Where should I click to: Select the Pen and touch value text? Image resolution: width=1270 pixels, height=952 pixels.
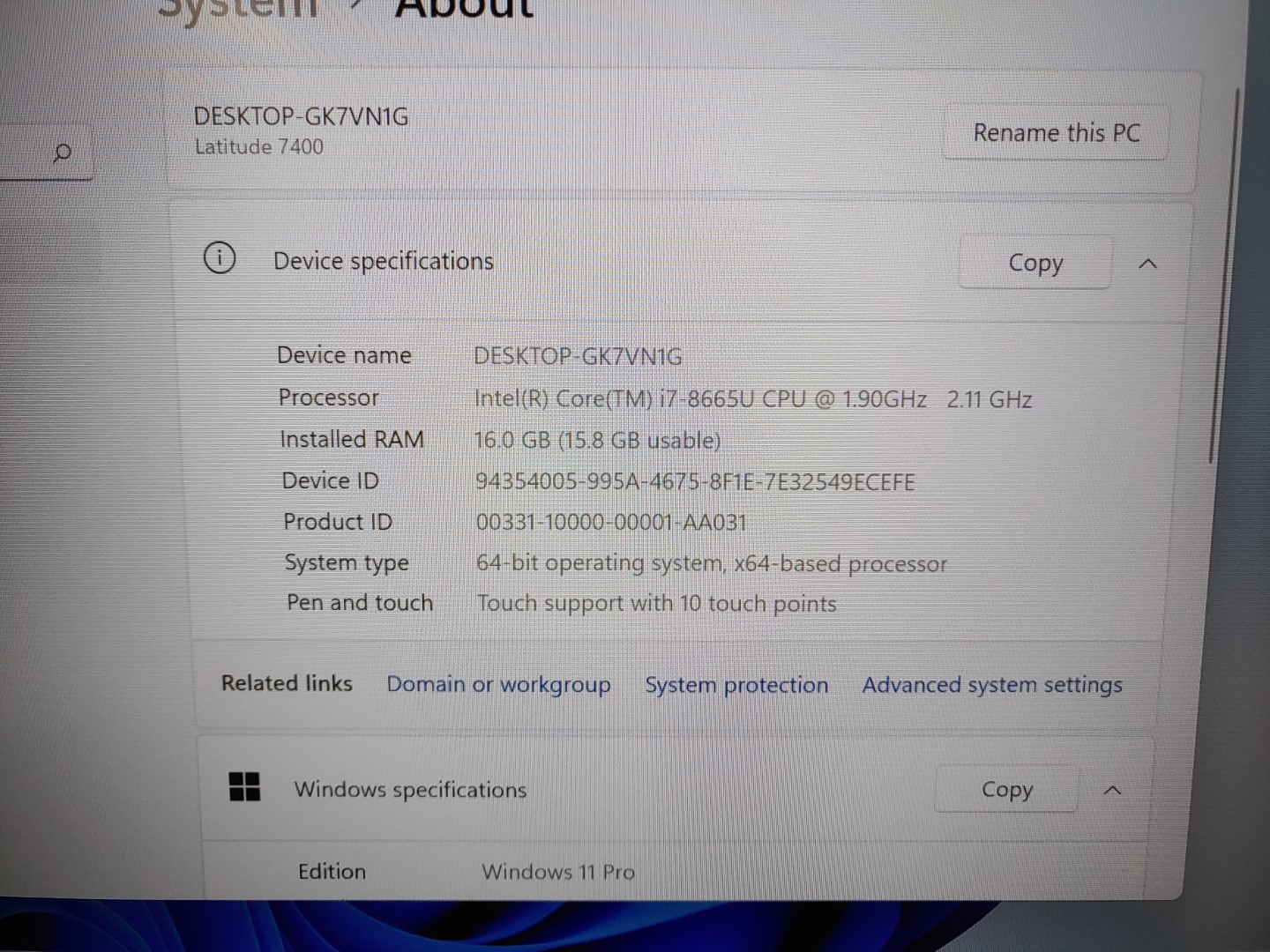point(657,604)
